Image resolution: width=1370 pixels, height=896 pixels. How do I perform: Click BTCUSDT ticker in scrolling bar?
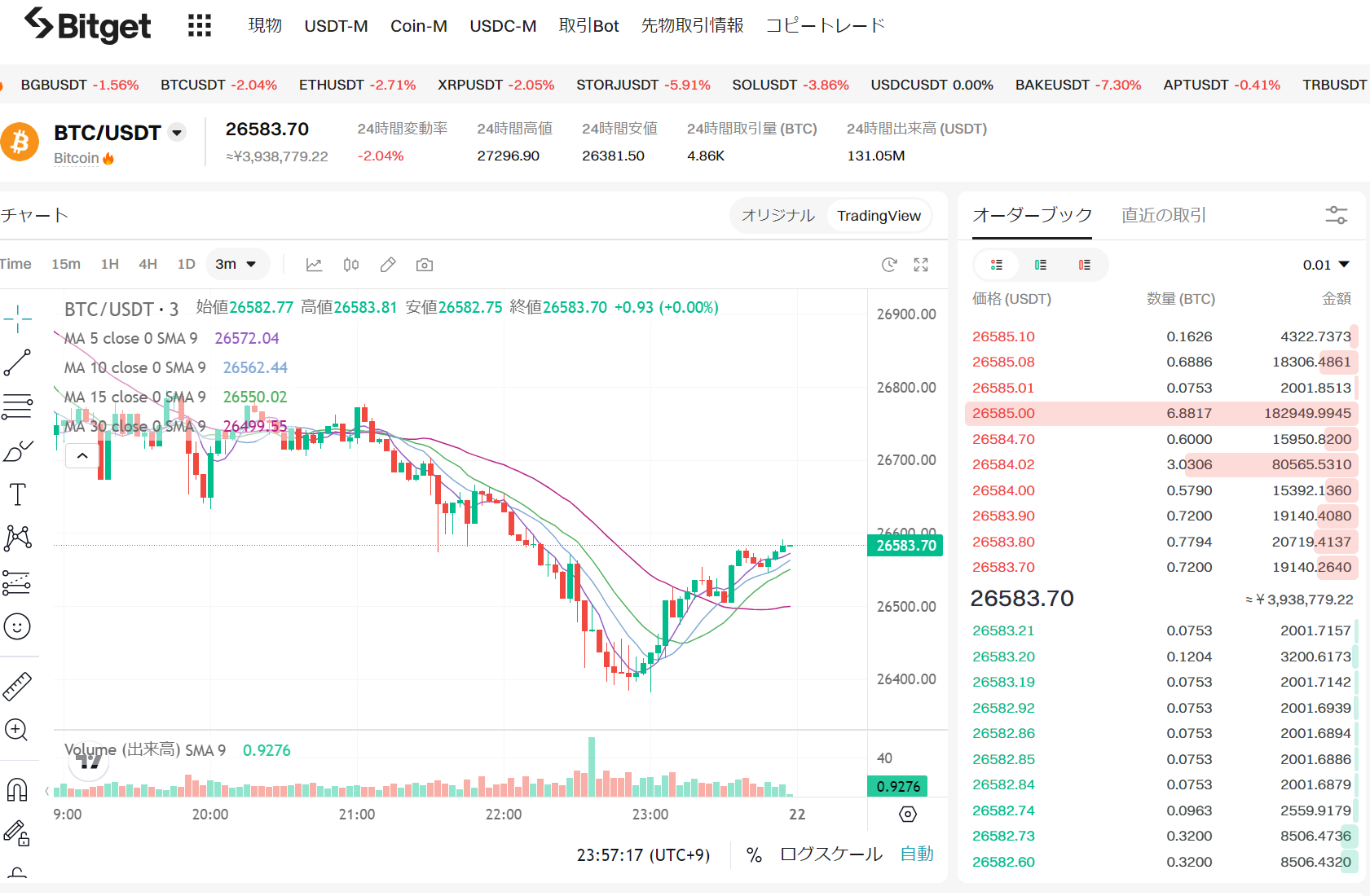(x=218, y=85)
